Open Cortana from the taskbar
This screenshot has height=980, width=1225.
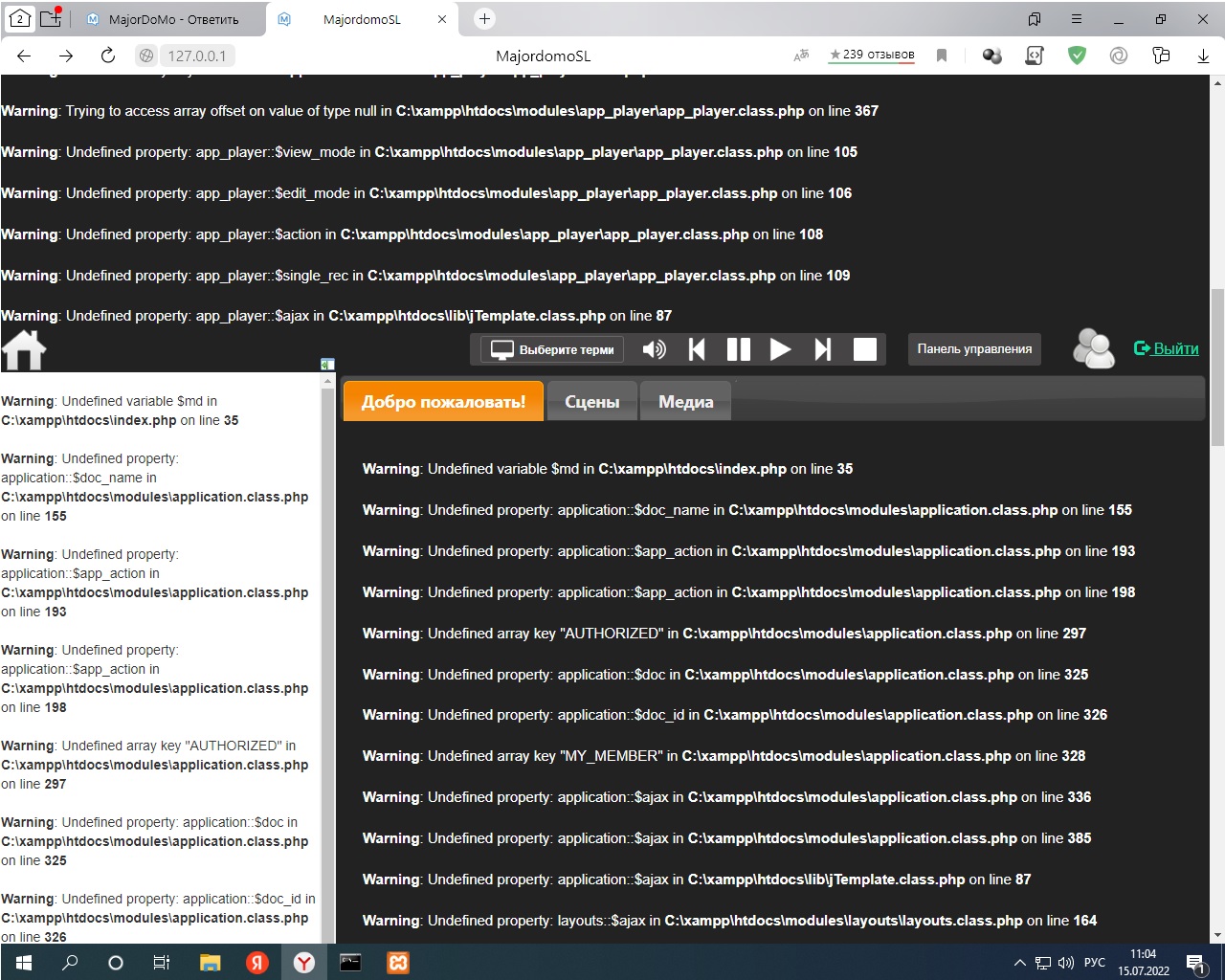click(115, 963)
